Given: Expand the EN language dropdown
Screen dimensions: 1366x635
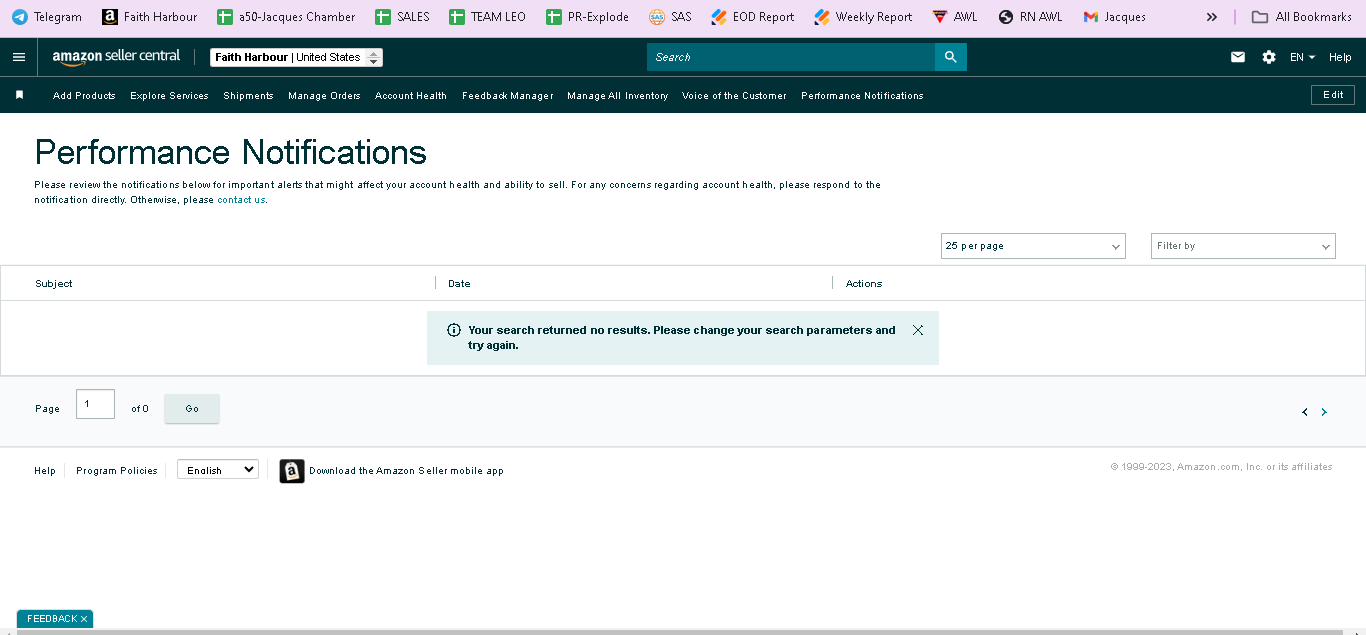Looking at the screenshot, I should [1302, 57].
